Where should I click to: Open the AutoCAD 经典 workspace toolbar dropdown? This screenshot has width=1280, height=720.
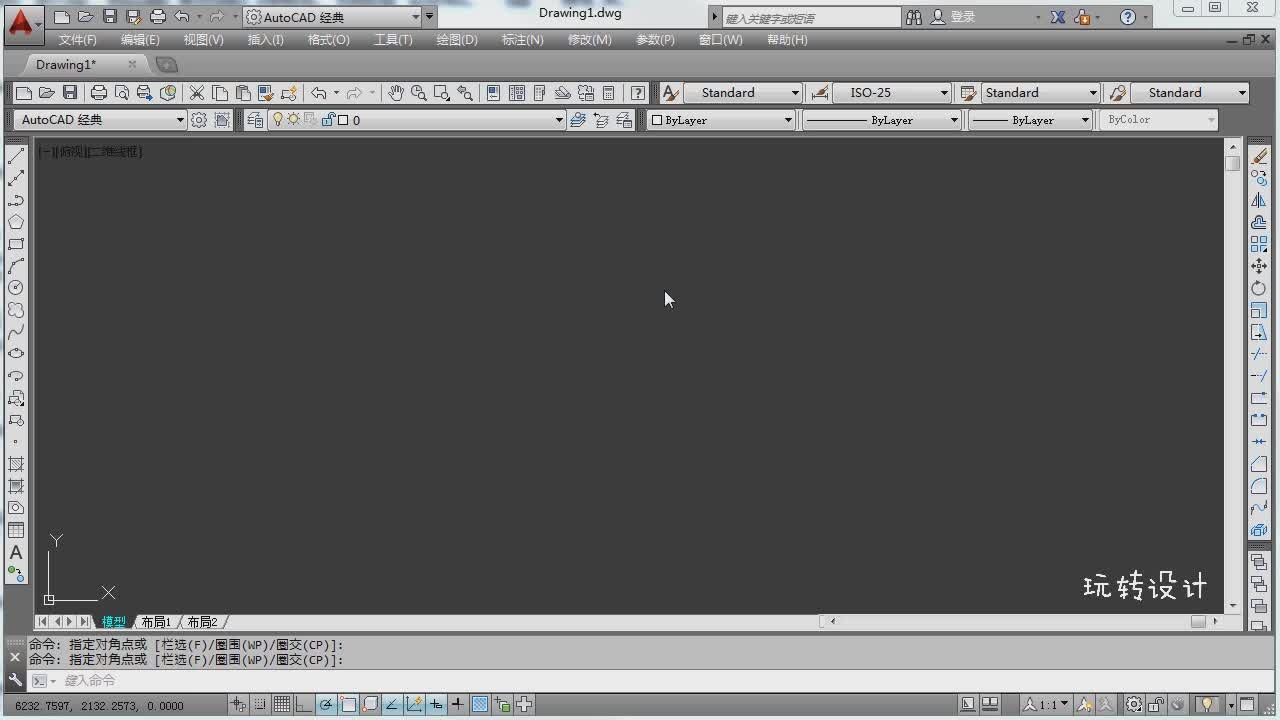point(180,120)
